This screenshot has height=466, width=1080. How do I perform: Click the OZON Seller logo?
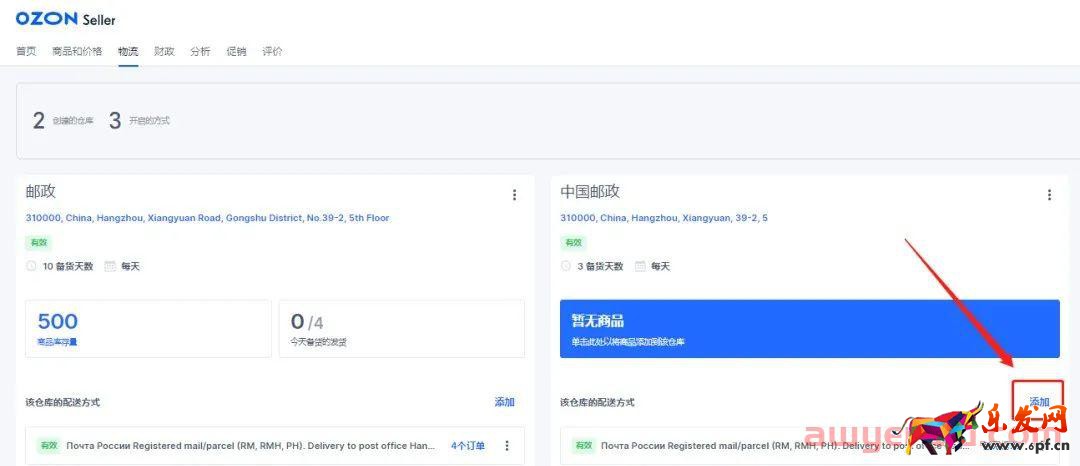pyautogui.click(x=65, y=19)
